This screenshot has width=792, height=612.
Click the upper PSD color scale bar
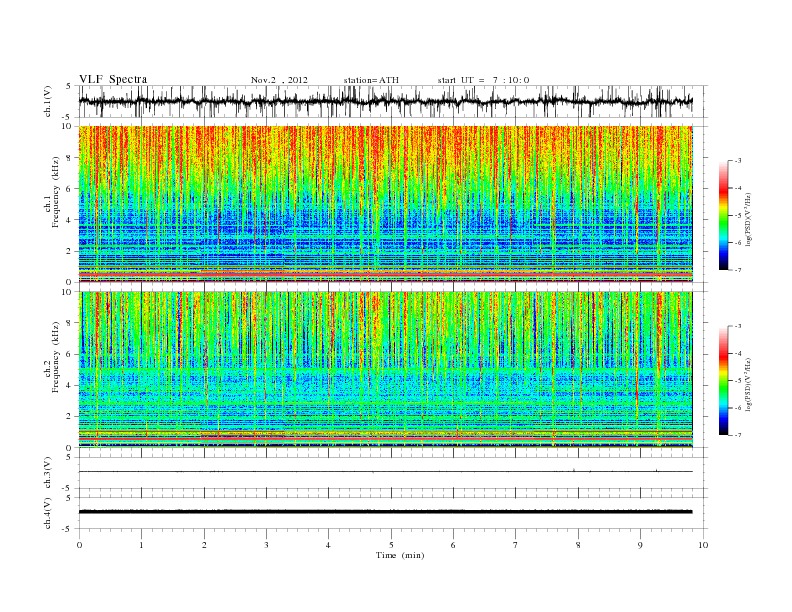[x=723, y=215]
